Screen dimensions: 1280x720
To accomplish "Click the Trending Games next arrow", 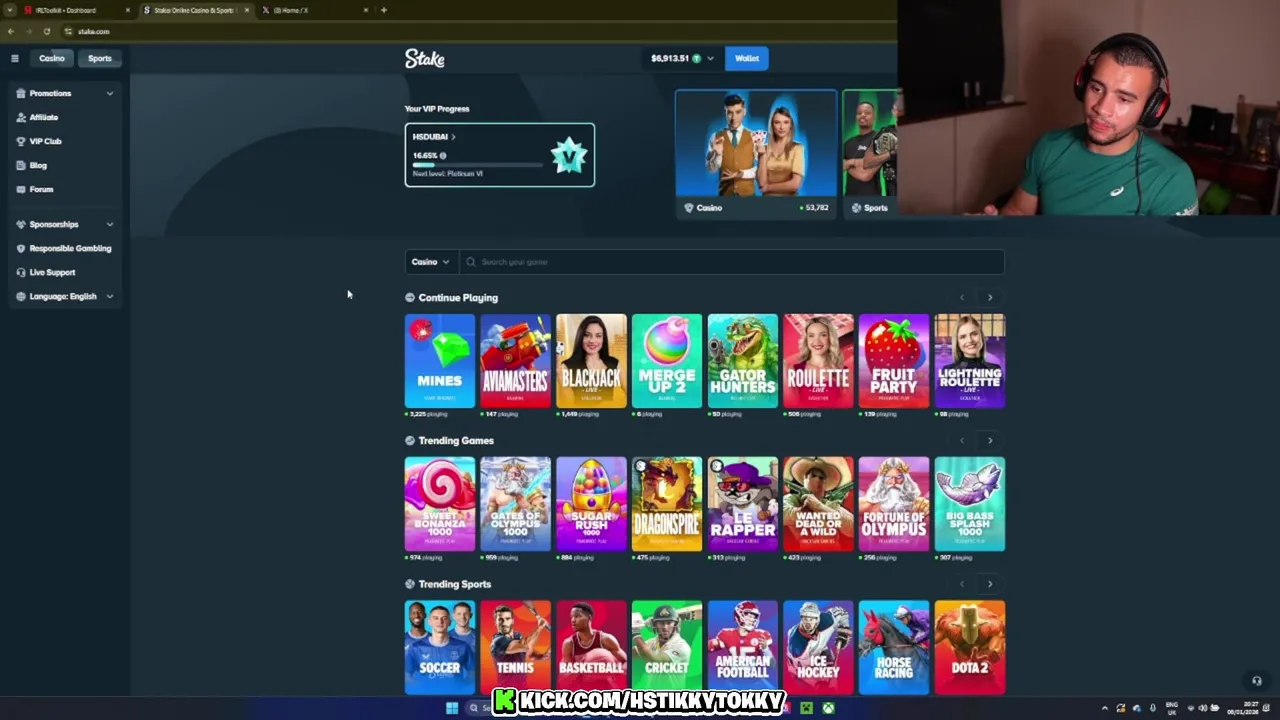I will [990, 440].
